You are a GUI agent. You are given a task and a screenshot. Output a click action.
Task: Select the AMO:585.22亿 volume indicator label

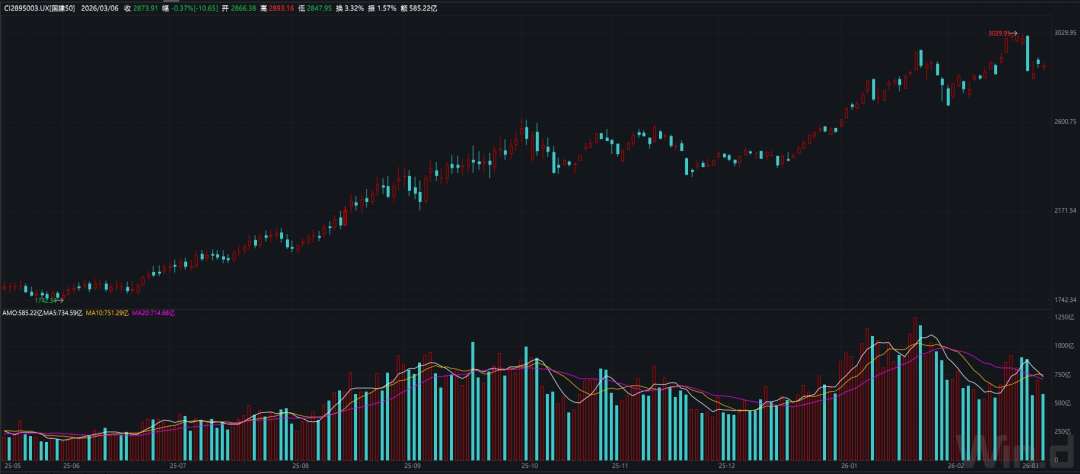click(22, 313)
